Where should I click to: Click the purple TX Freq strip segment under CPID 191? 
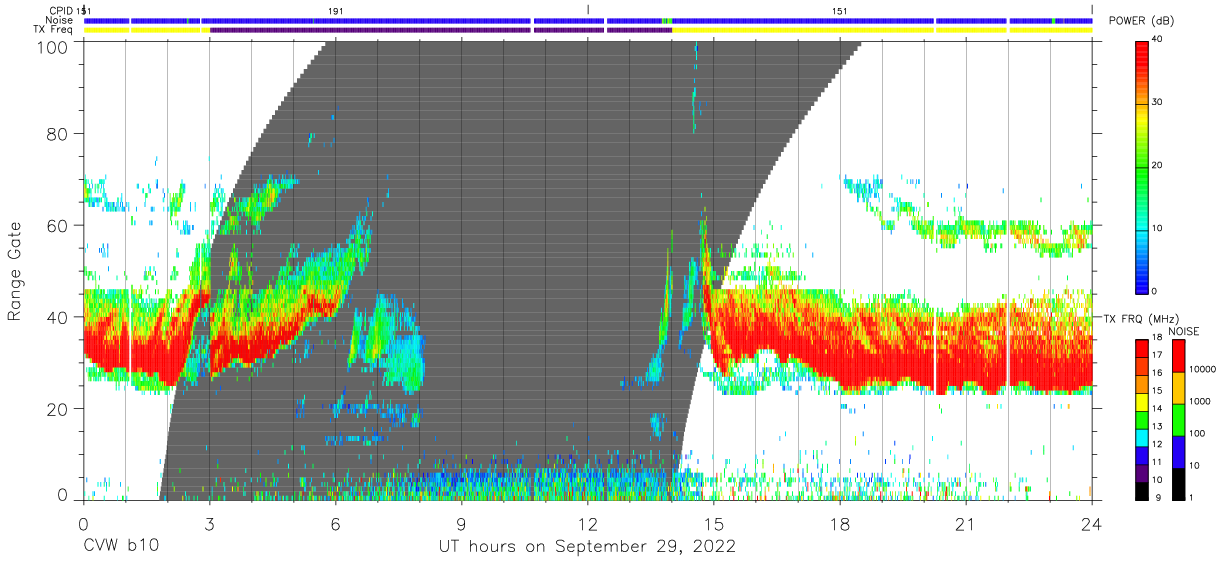point(440,31)
